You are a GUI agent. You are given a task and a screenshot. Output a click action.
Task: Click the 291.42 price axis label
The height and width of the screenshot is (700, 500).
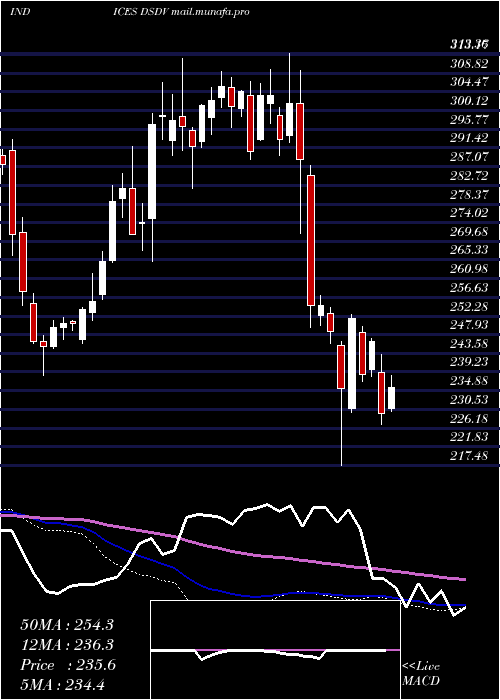click(x=469, y=138)
